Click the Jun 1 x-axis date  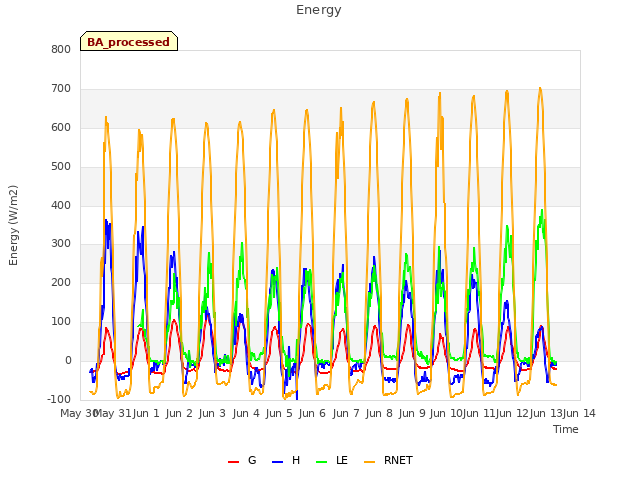click(x=146, y=413)
